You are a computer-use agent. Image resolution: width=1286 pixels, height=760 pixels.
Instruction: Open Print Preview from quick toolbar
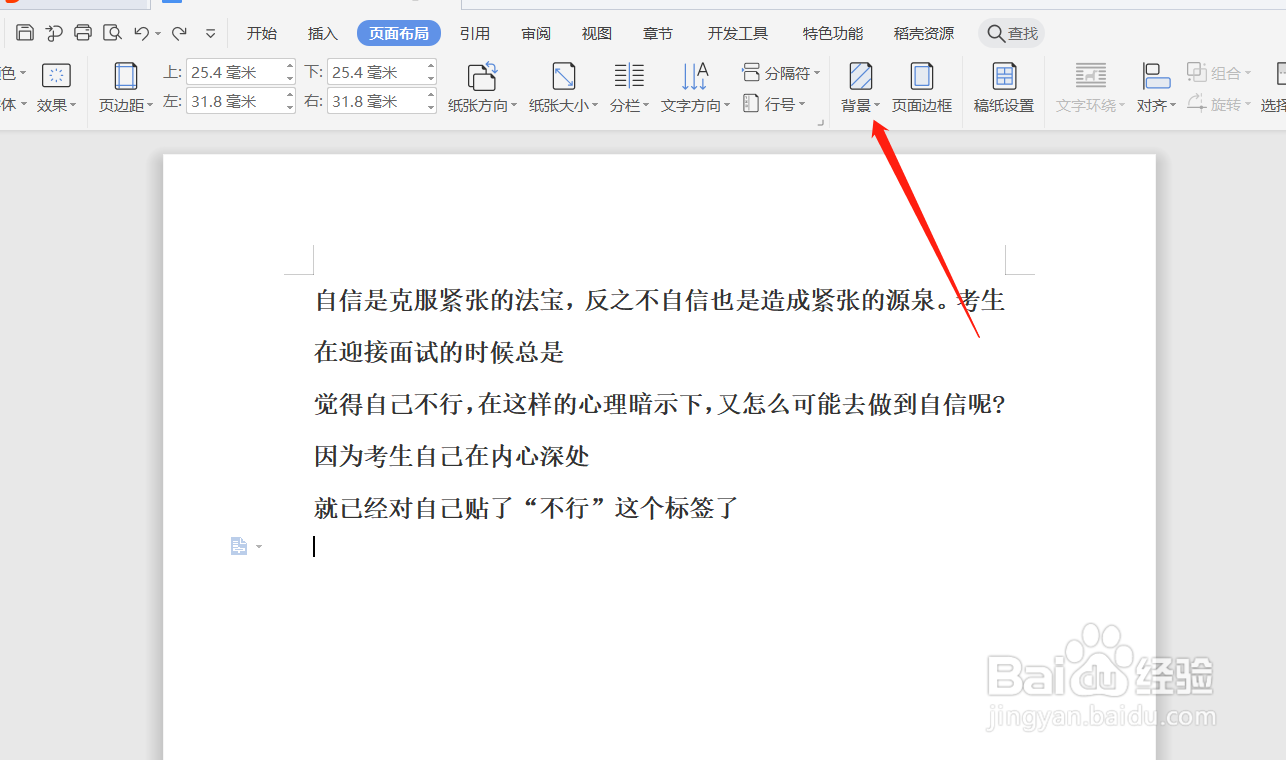112,33
